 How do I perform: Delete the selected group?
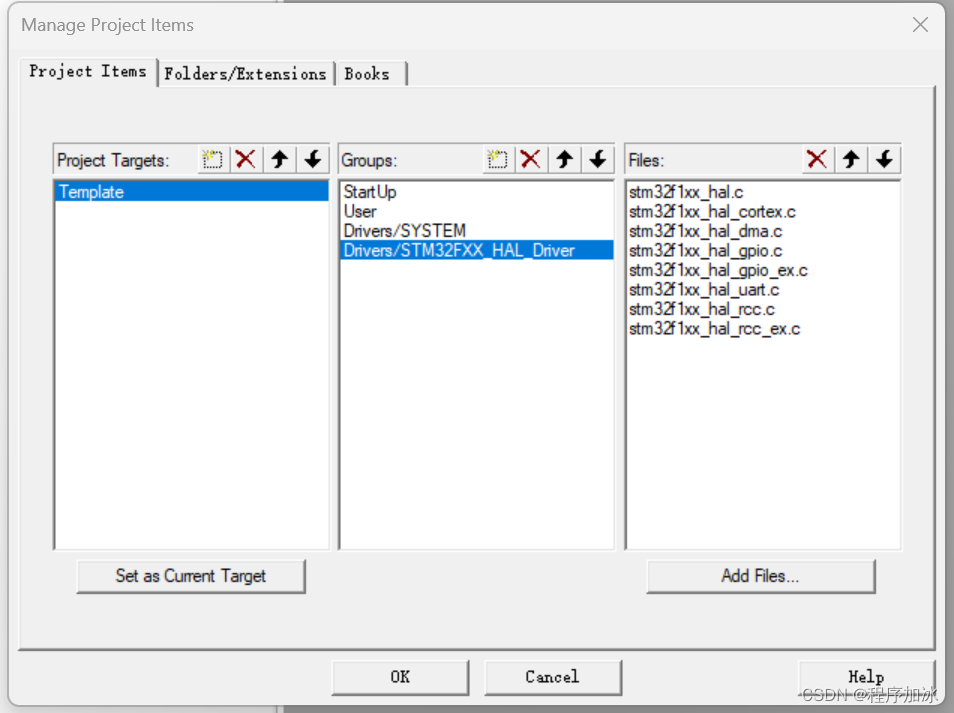[531, 159]
